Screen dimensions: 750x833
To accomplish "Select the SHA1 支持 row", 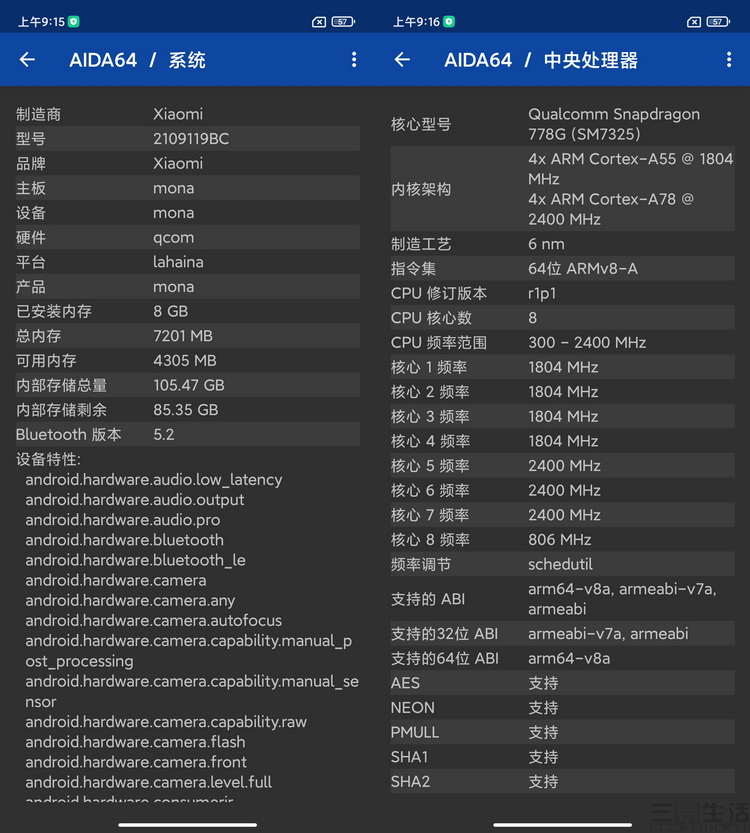I will tap(562, 757).
